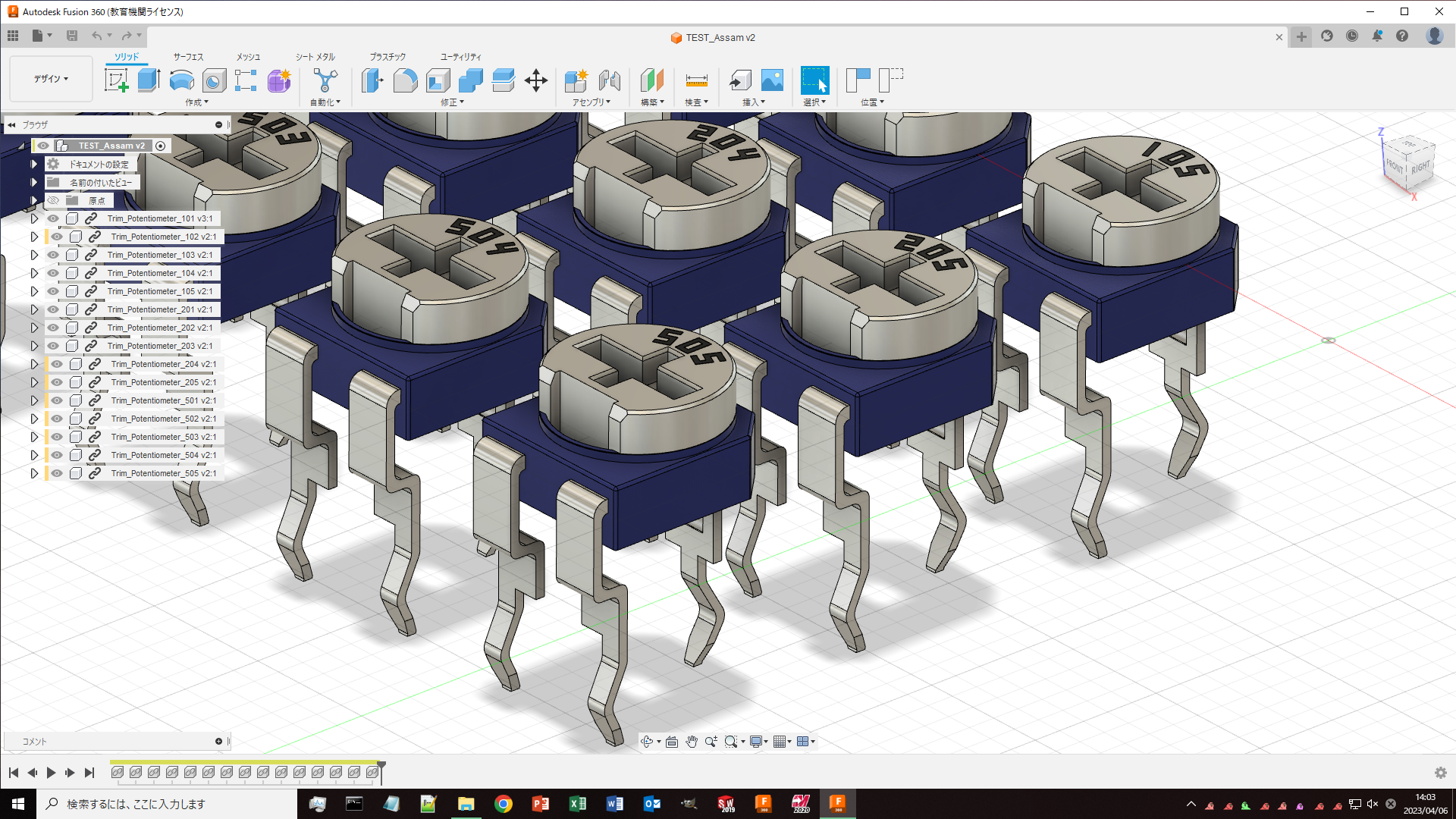Image resolution: width=1456 pixels, height=819 pixels.
Task: Click the ViewCube RIGHT face
Action: click(x=1420, y=168)
